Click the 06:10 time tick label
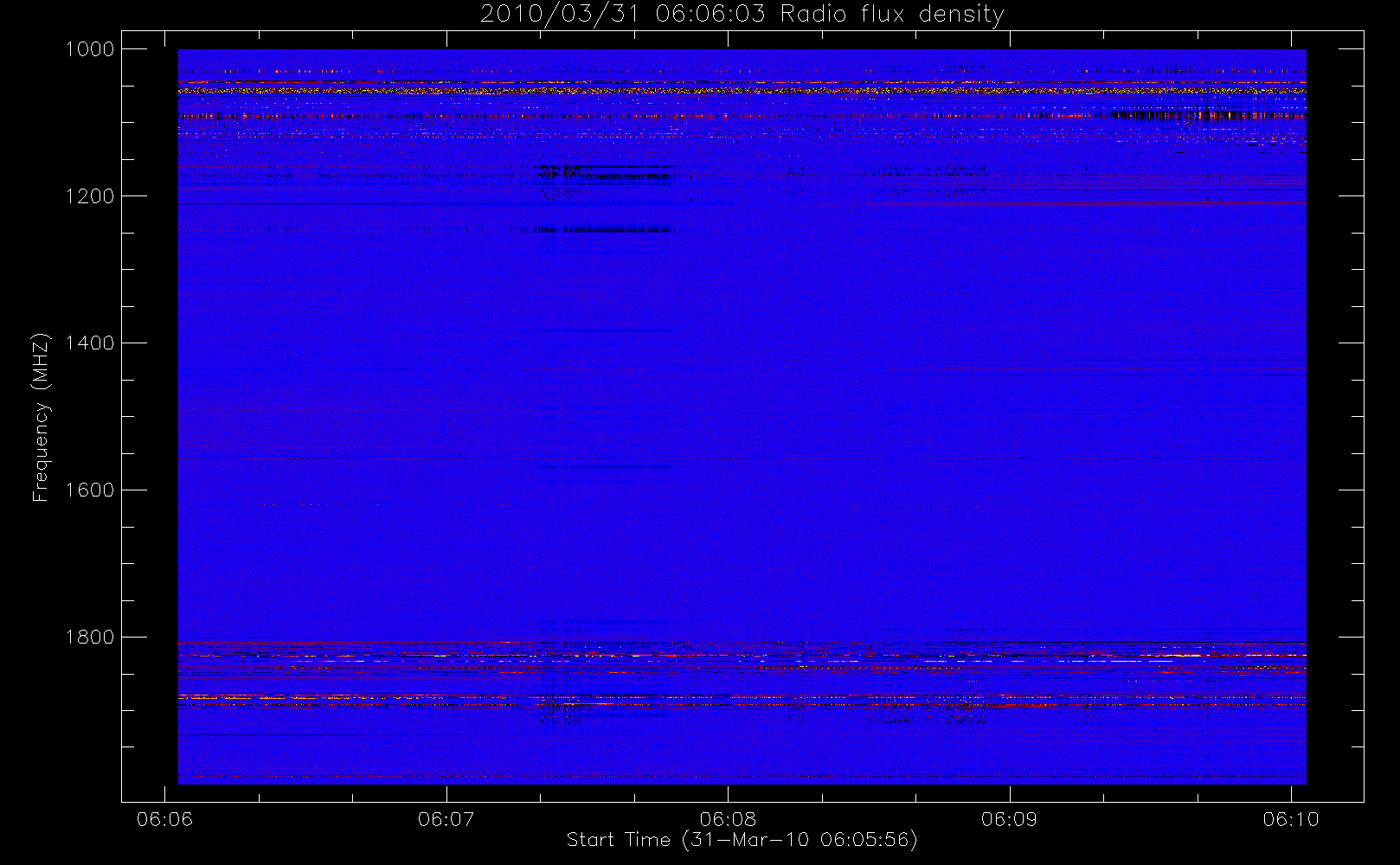The image size is (1400, 865). pos(1291,819)
